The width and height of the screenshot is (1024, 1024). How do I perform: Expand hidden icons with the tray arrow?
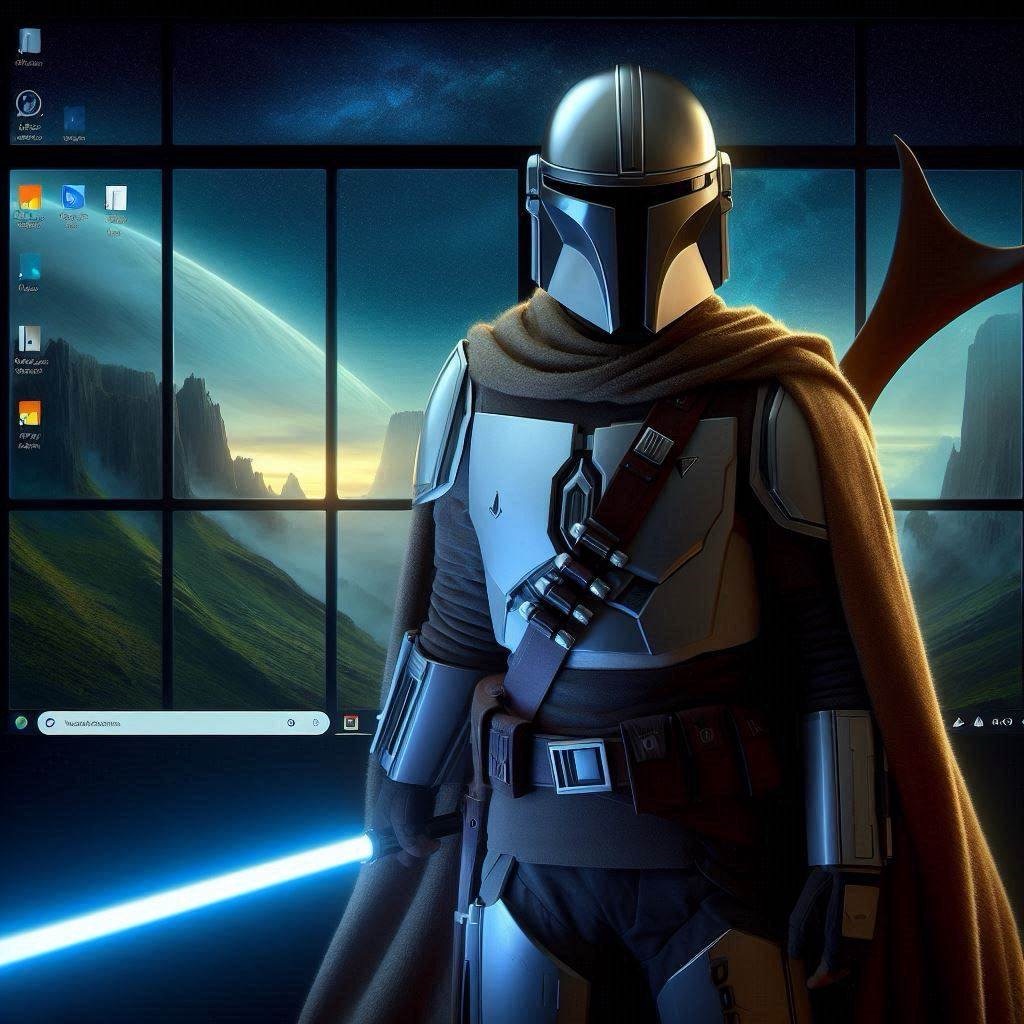[957, 721]
